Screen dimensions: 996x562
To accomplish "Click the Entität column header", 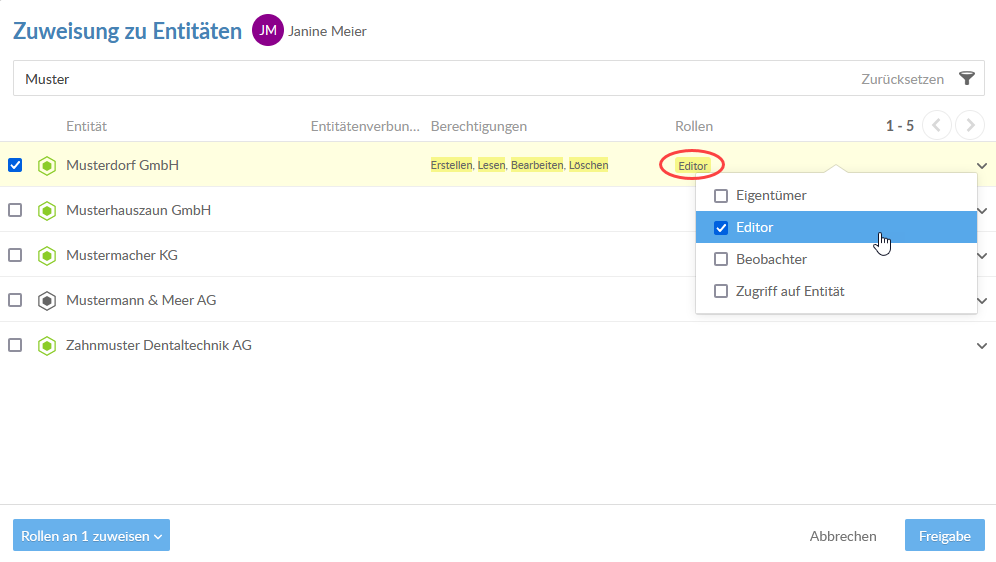I will point(86,126).
